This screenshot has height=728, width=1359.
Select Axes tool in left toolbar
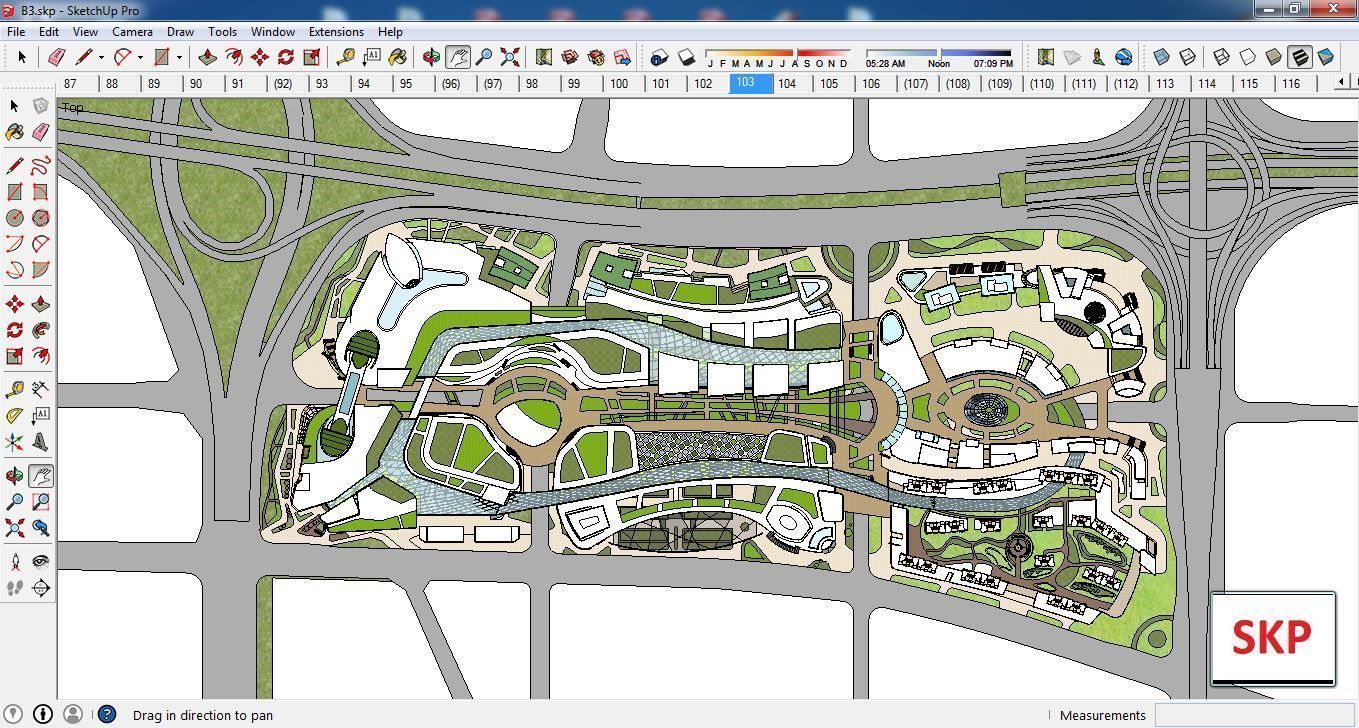[14, 441]
